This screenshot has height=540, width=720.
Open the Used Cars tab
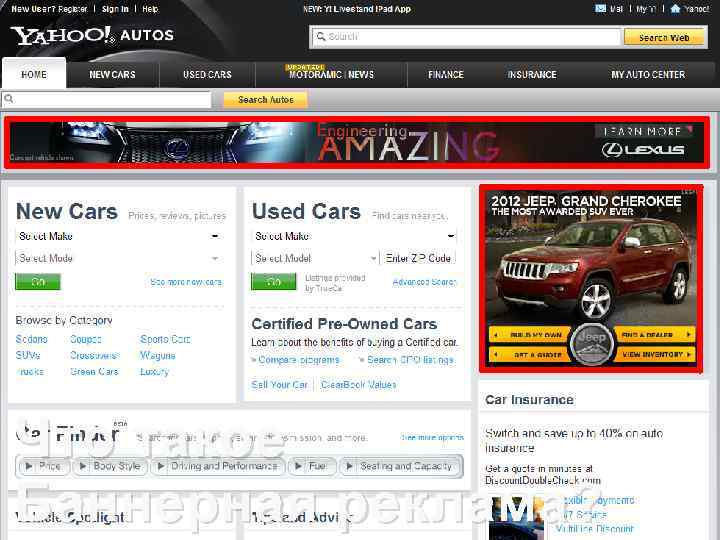pyautogui.click(x=207, y=74)
